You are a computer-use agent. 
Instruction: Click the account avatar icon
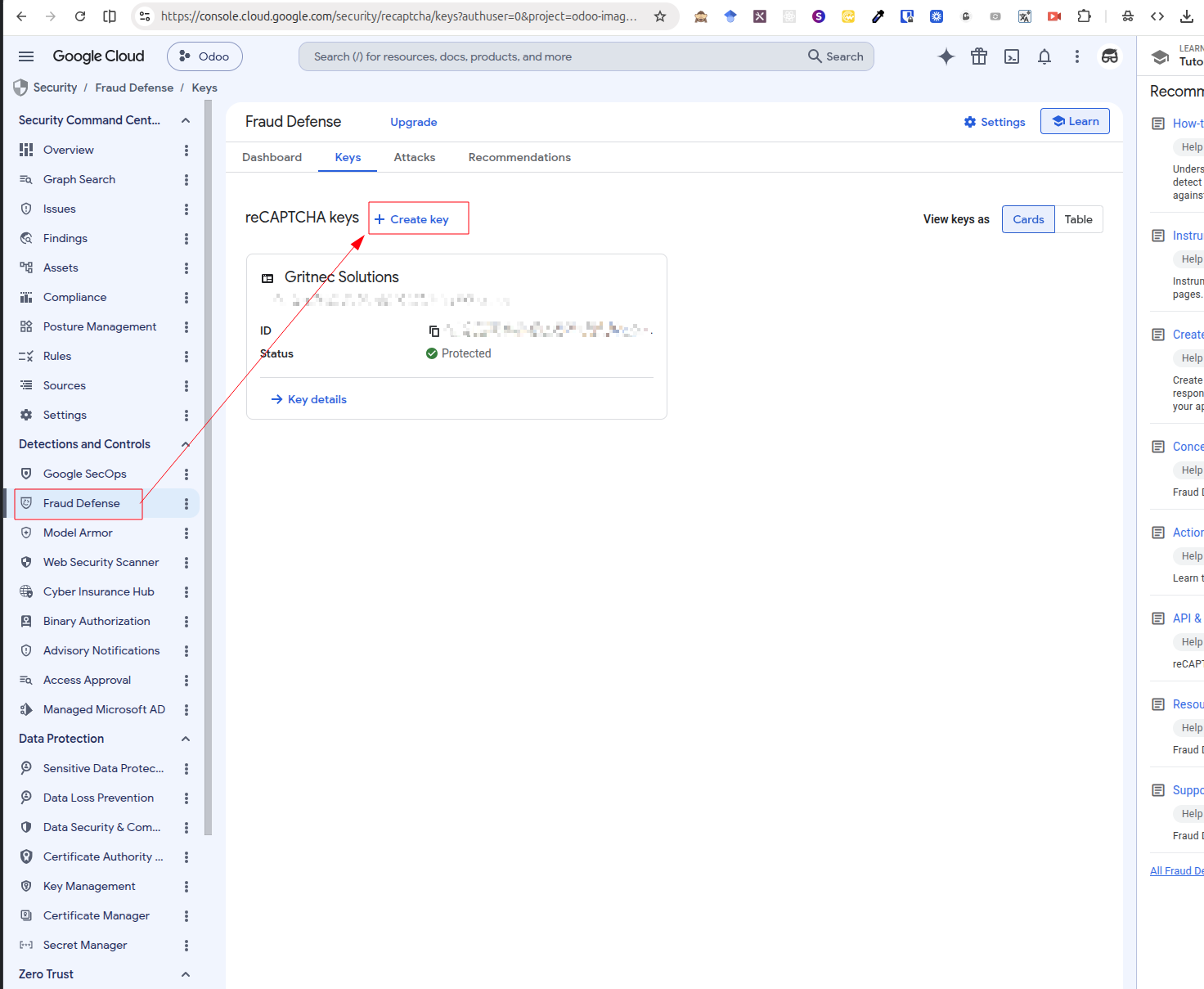click(x=1110, y=56)
